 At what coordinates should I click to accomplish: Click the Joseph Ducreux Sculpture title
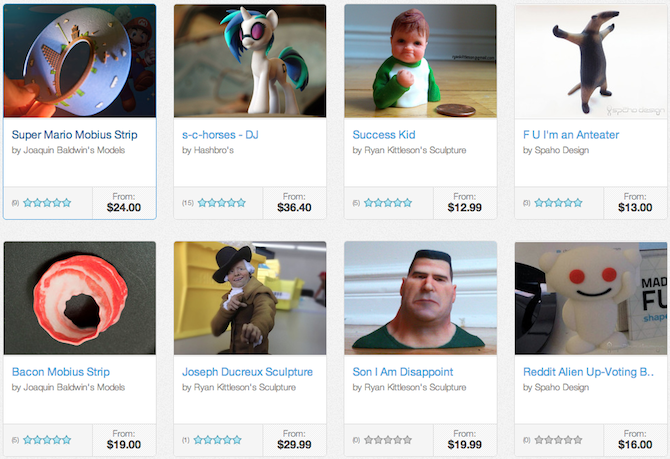(247, 372)
